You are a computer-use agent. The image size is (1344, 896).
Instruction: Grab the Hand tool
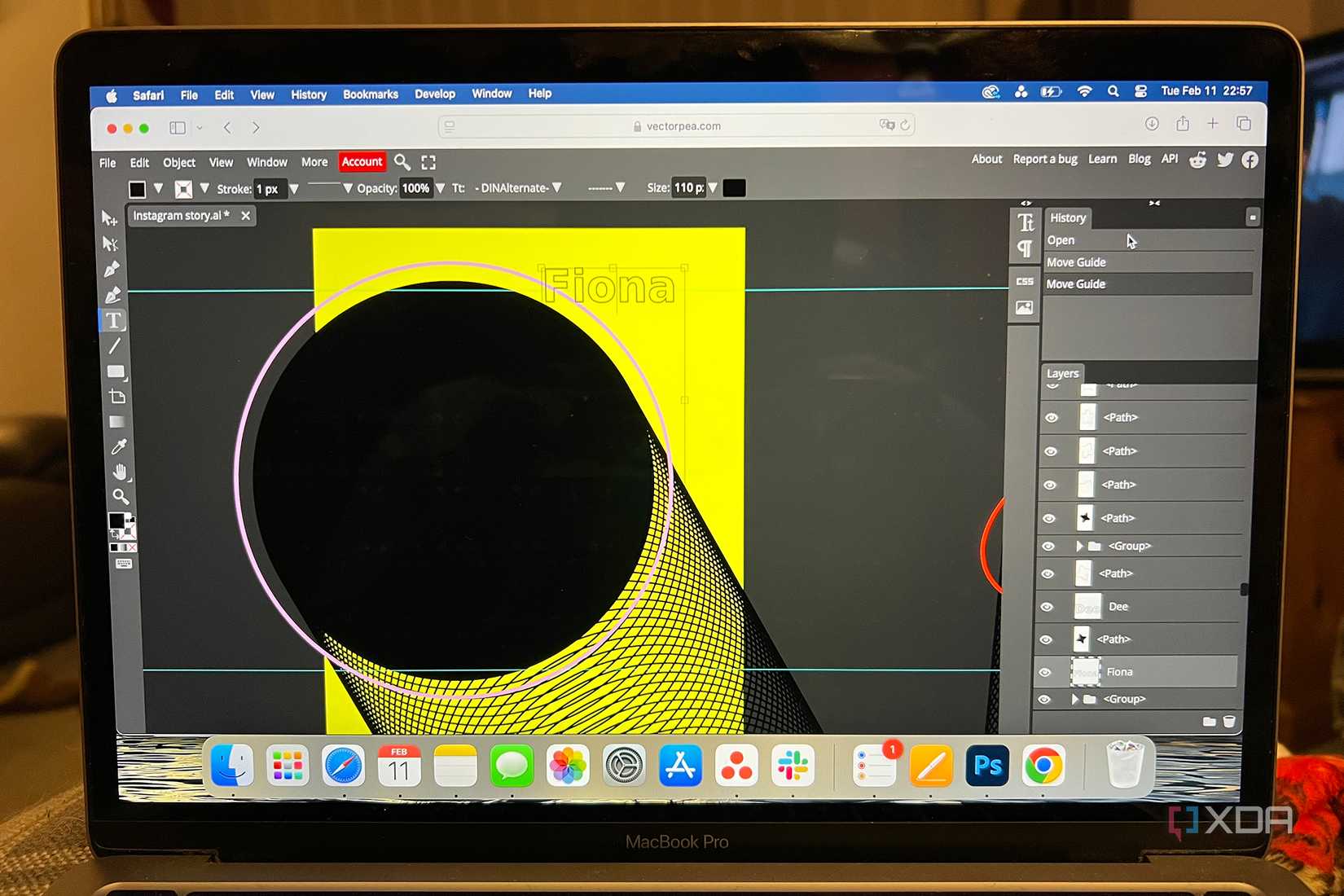coord(120,471)
